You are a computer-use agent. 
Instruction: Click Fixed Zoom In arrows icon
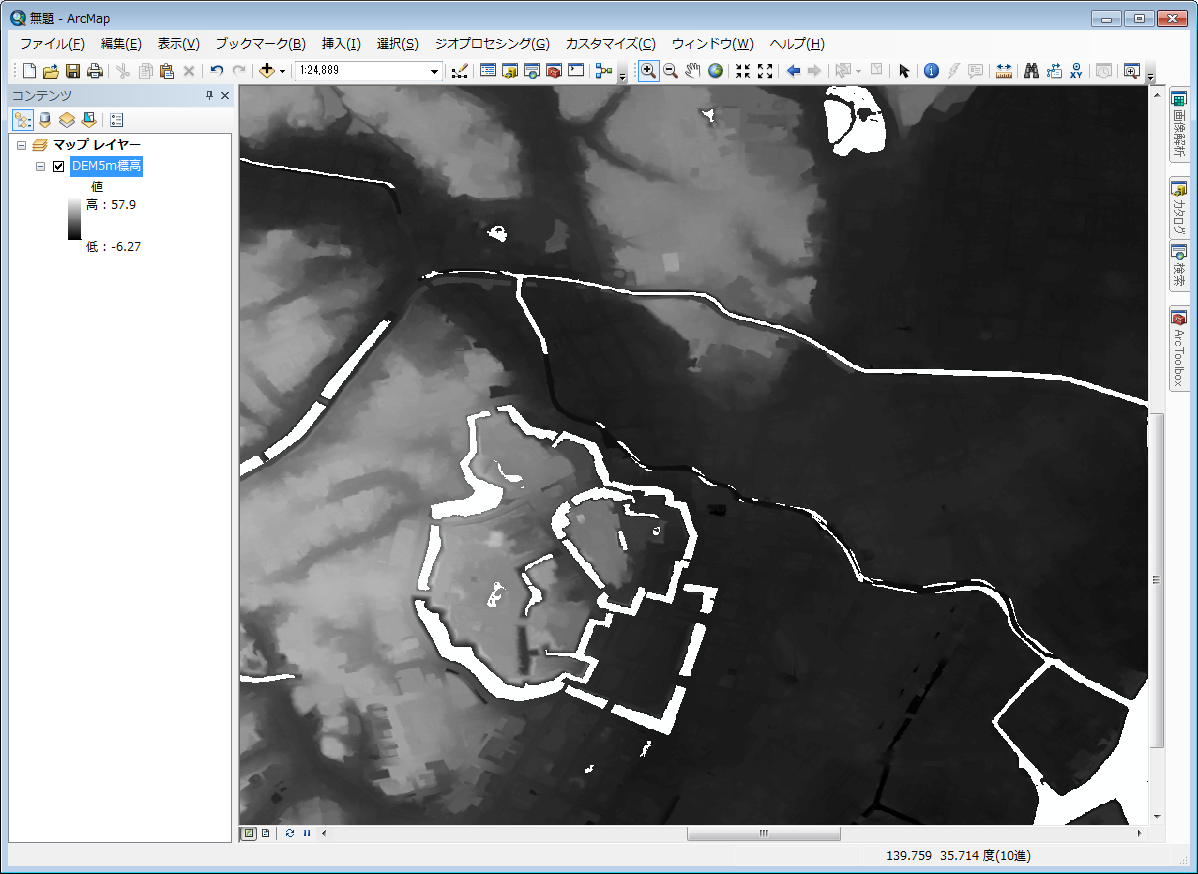coord(743,71)
